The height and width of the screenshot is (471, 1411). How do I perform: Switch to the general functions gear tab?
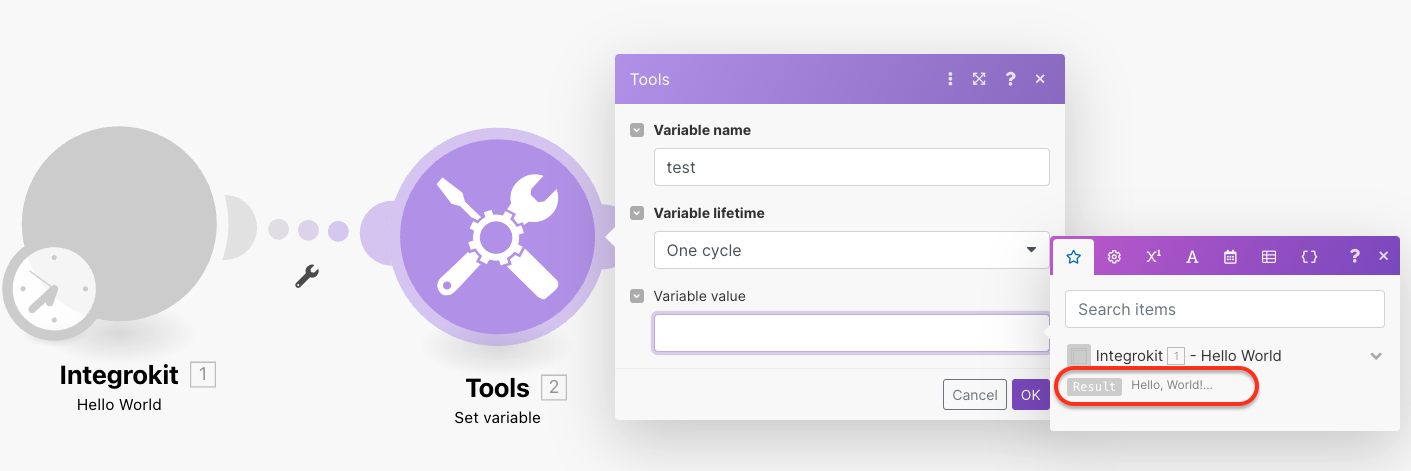[1114, 257]
